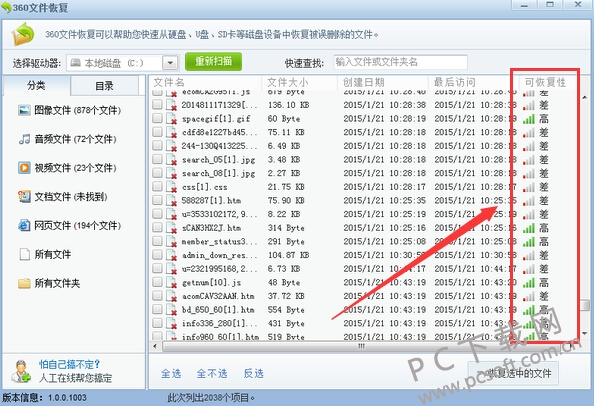
Task: Select the 视频文件 category
Action: tap(67, 168)
